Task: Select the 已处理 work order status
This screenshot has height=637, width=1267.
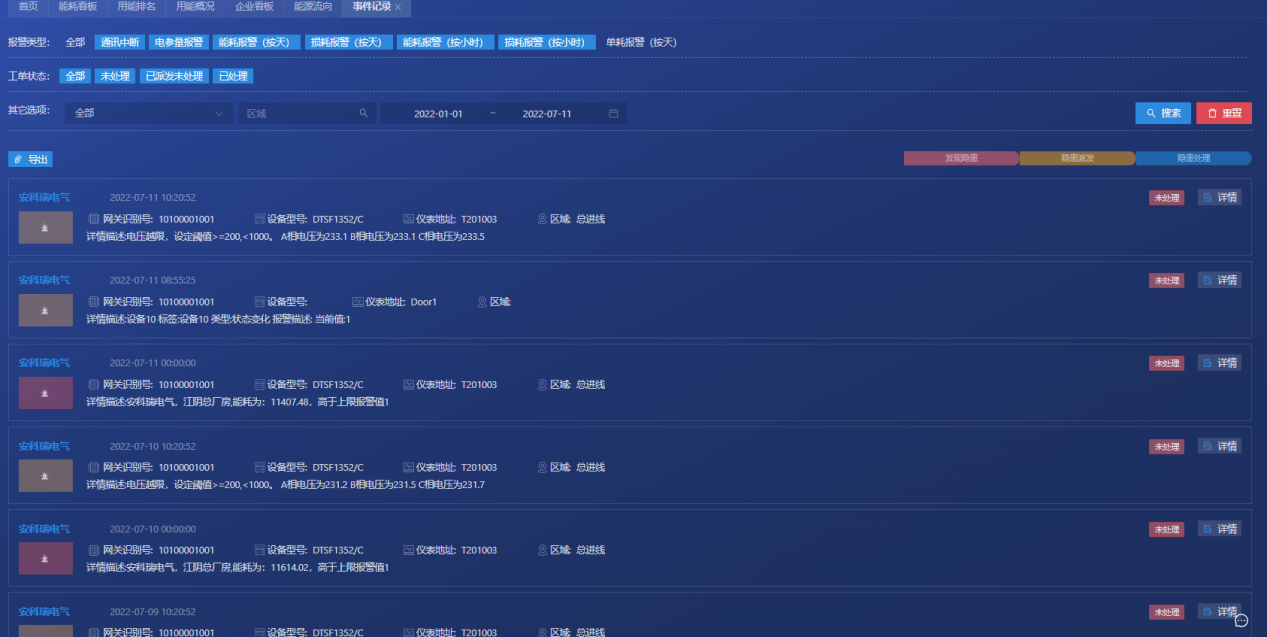Action: pos(232,77)
